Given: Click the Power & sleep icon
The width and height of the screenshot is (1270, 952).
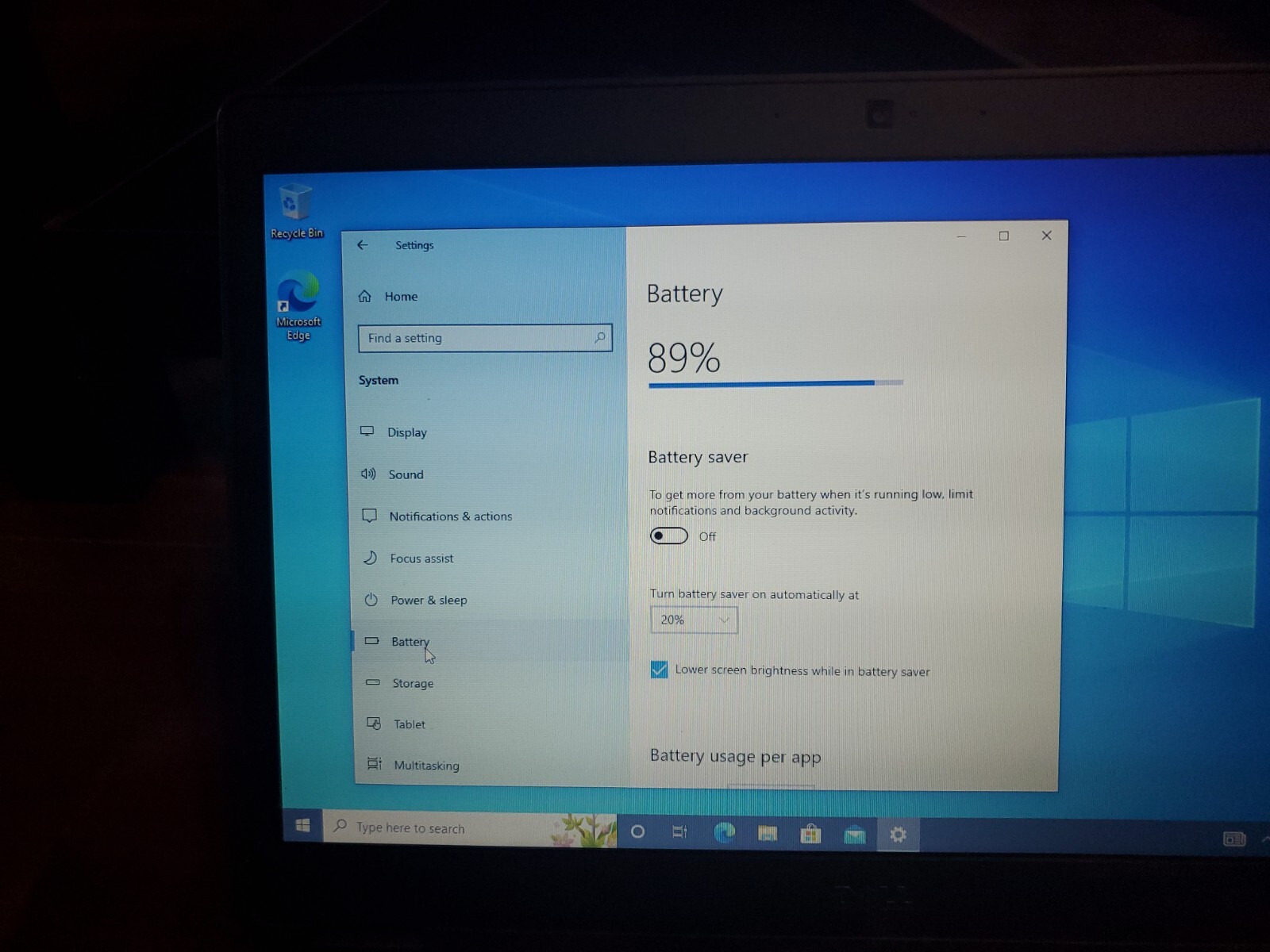Looking at the screenshot, I should tap(371, 600).
